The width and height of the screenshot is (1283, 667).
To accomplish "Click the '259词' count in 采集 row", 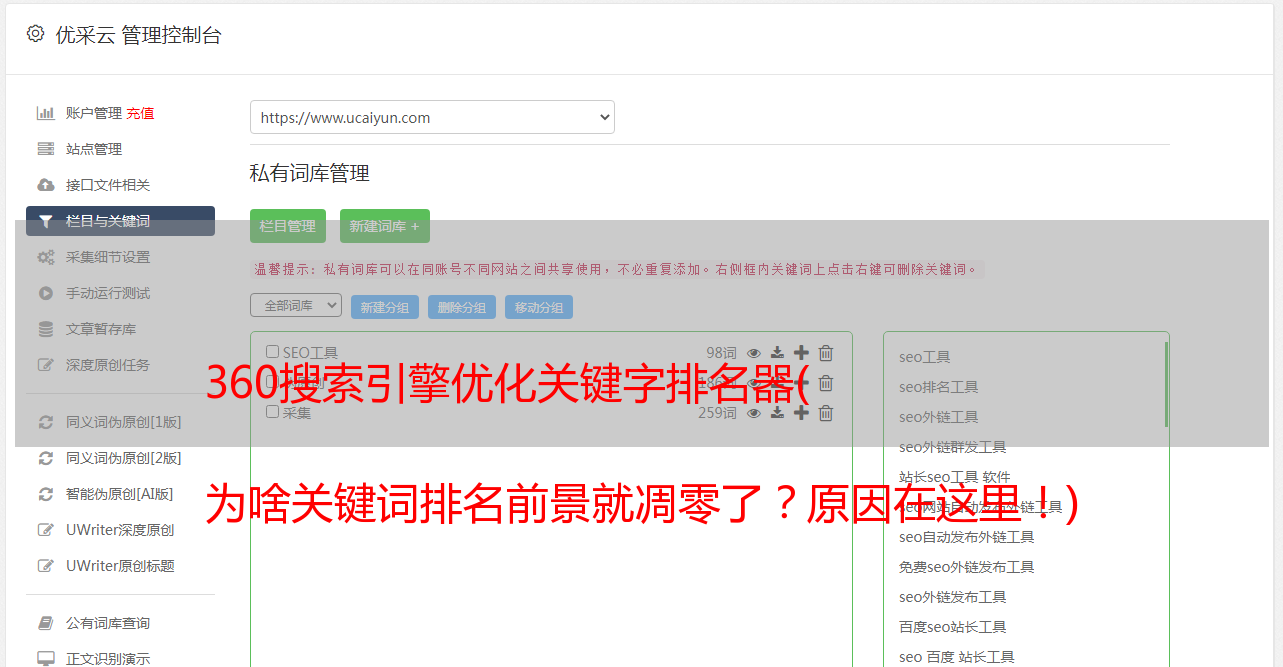I will coord(717,413).
